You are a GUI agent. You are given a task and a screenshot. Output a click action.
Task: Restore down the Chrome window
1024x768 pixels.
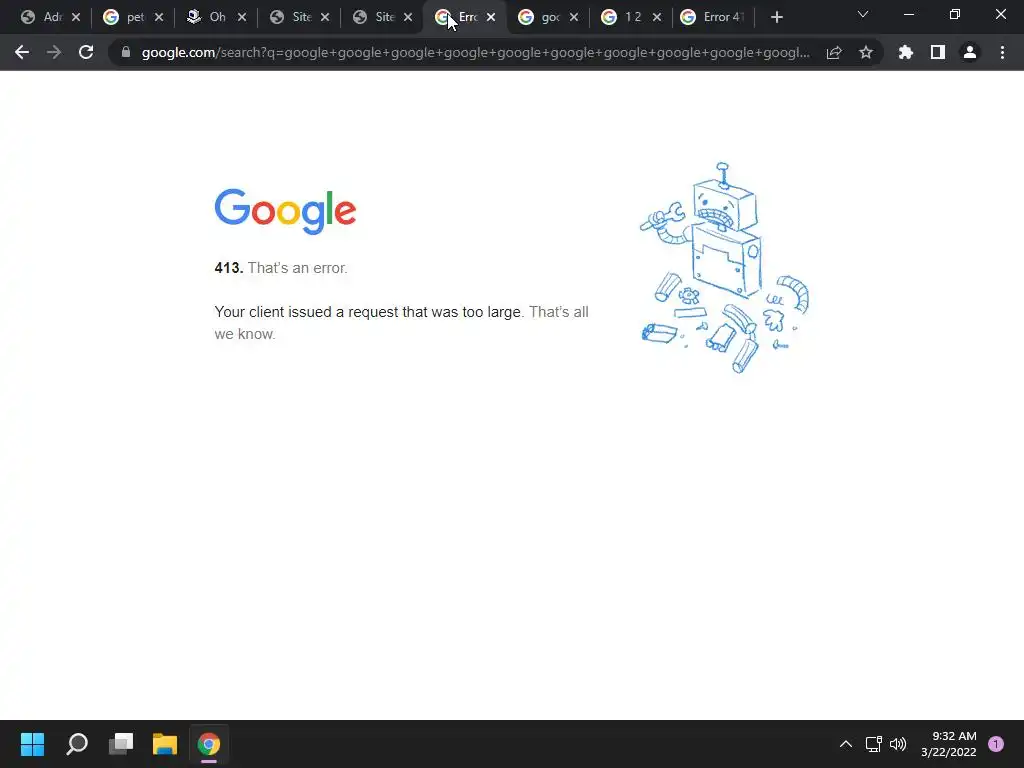tap(955, 14)
